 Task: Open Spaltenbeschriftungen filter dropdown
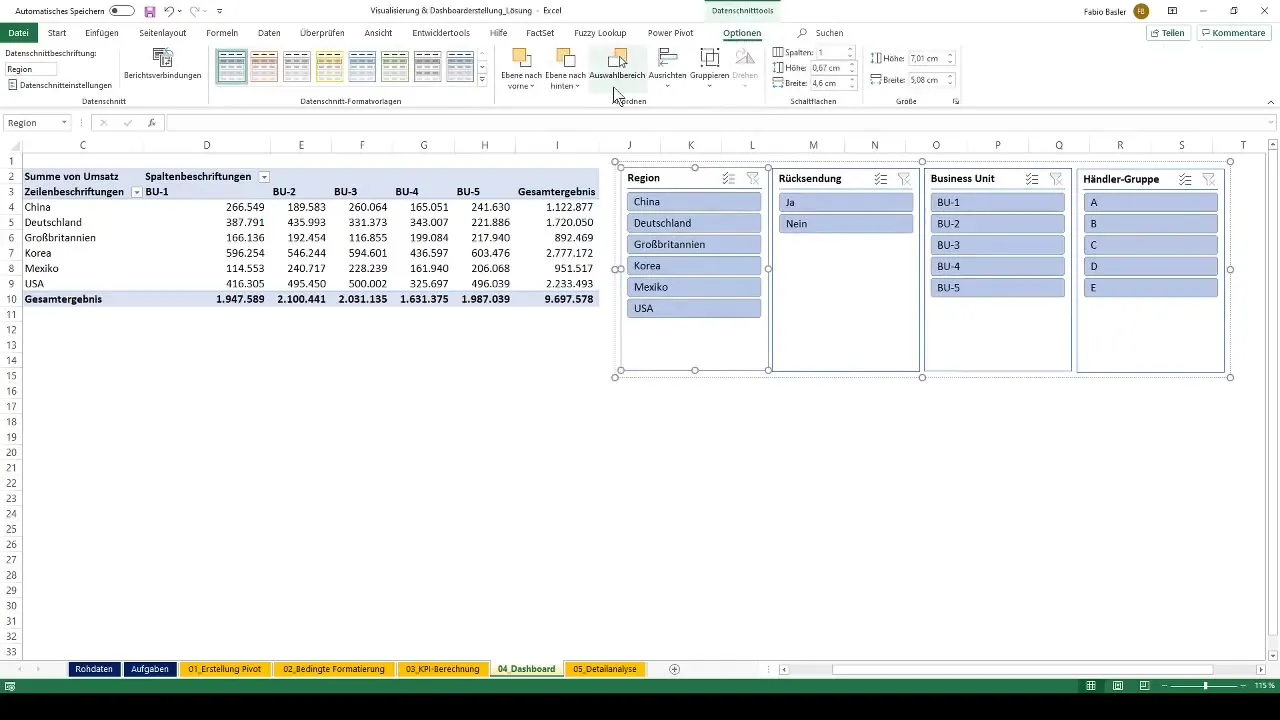pyautogui.click(x=264, y=177)
